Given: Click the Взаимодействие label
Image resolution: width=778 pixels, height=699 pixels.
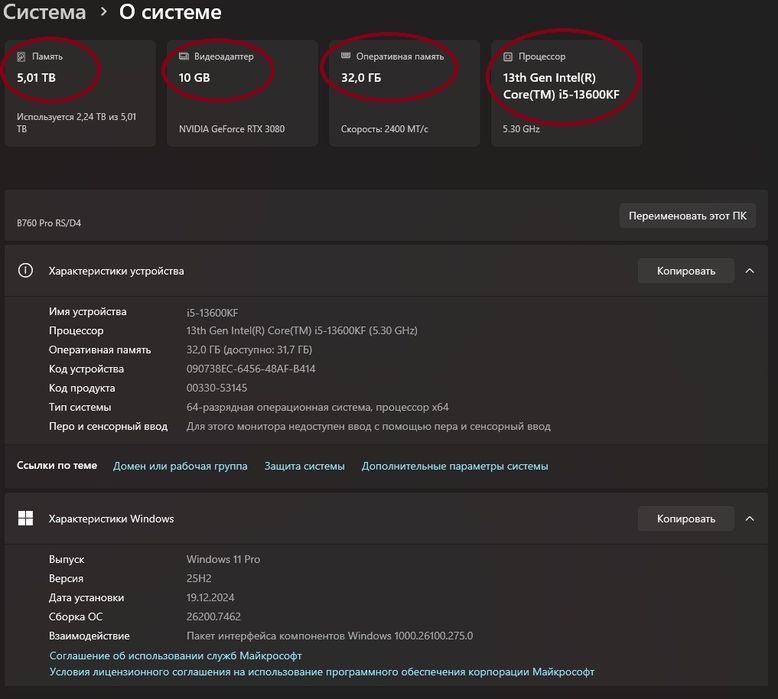Looking at the screenshot, I should 89,636.
